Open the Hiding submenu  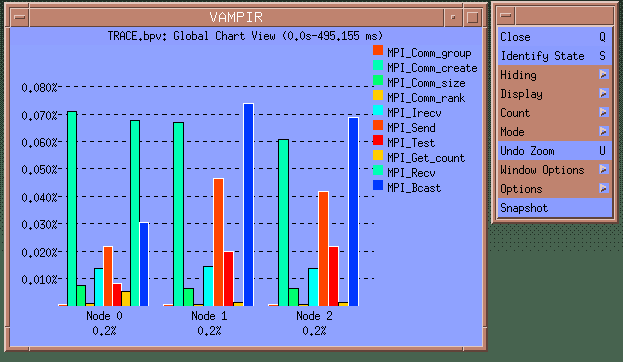555,75
